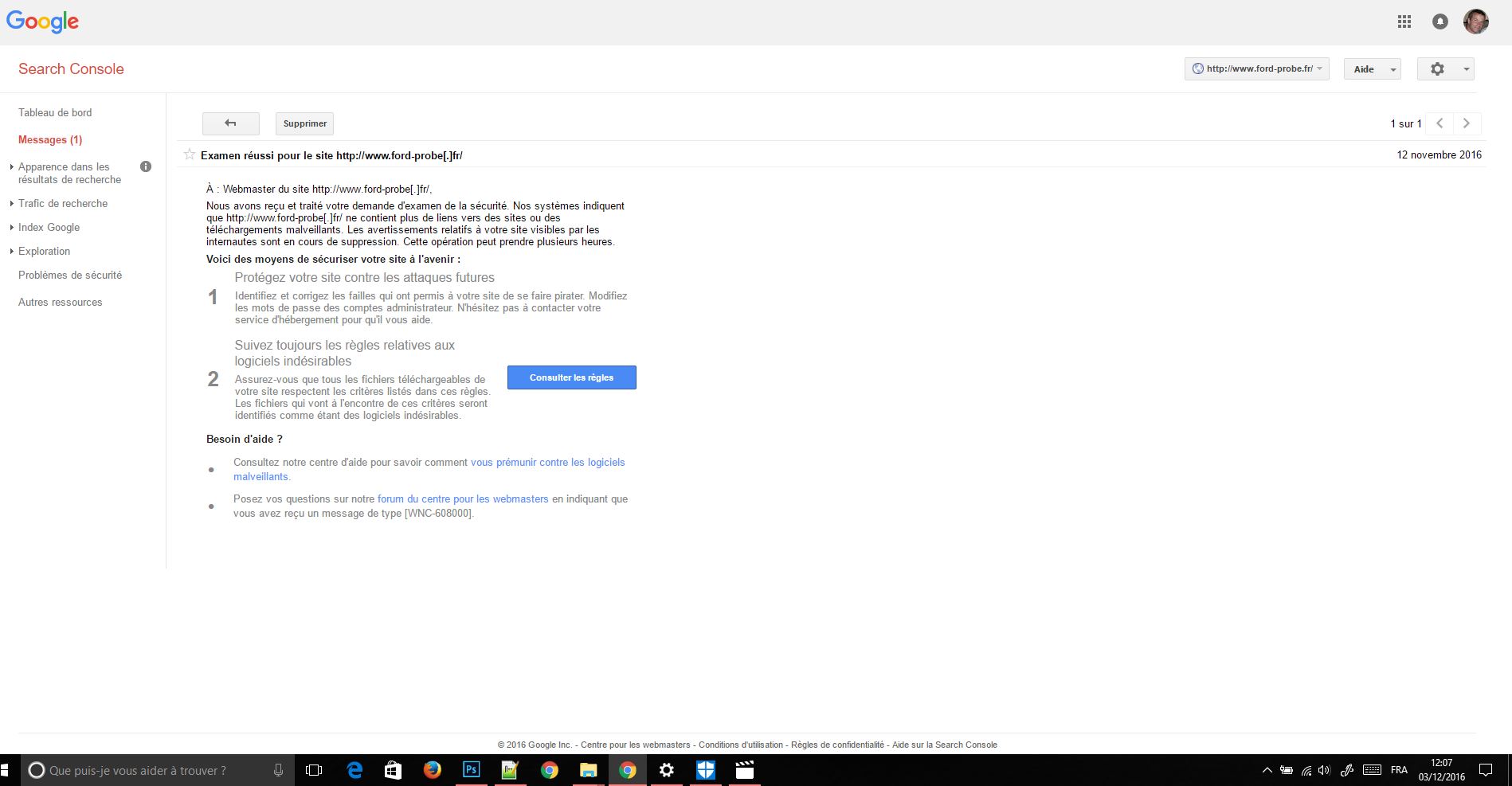Click Consulter les règles button
The height and width of the screenshot is (786, 1512).
click(572, 377)
